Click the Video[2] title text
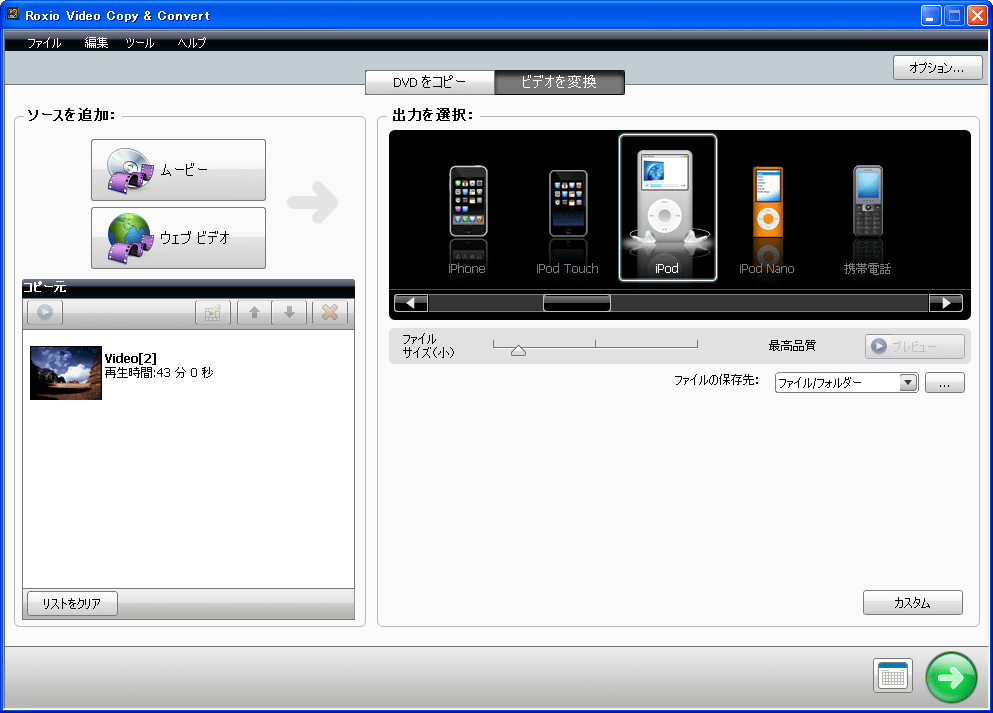The width and height of the screenshot is (993, 713). tap(130, 358)
